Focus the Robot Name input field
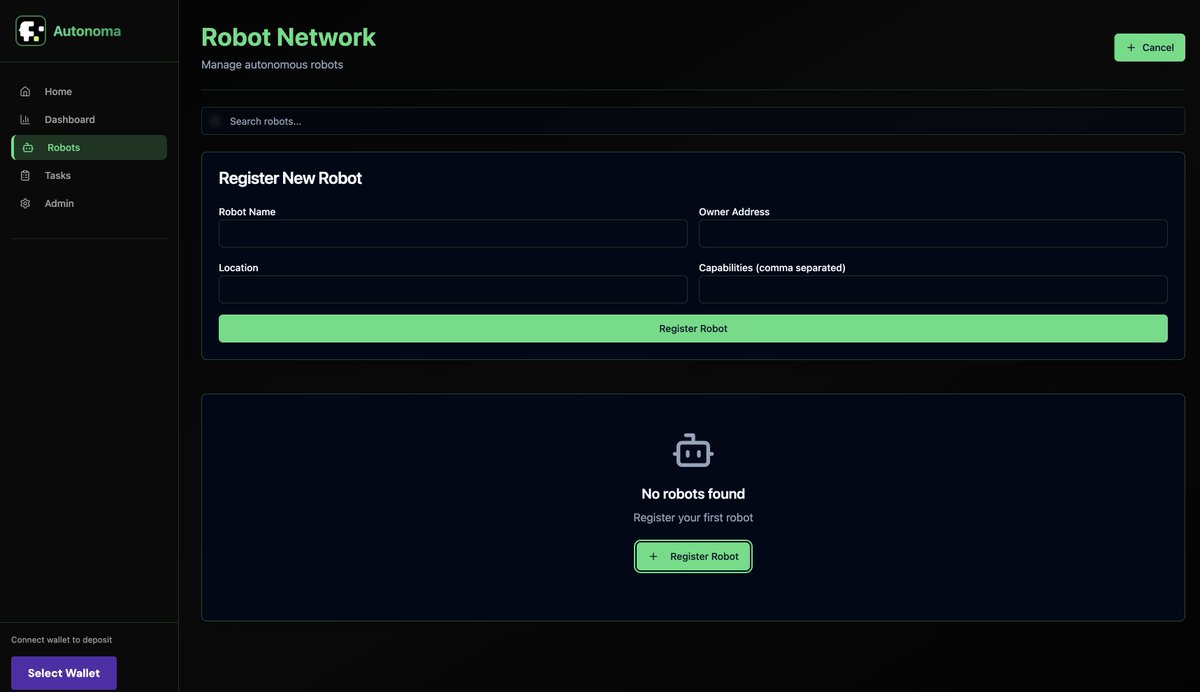The height and width of the screenshot is (692, 1200). 453,234
